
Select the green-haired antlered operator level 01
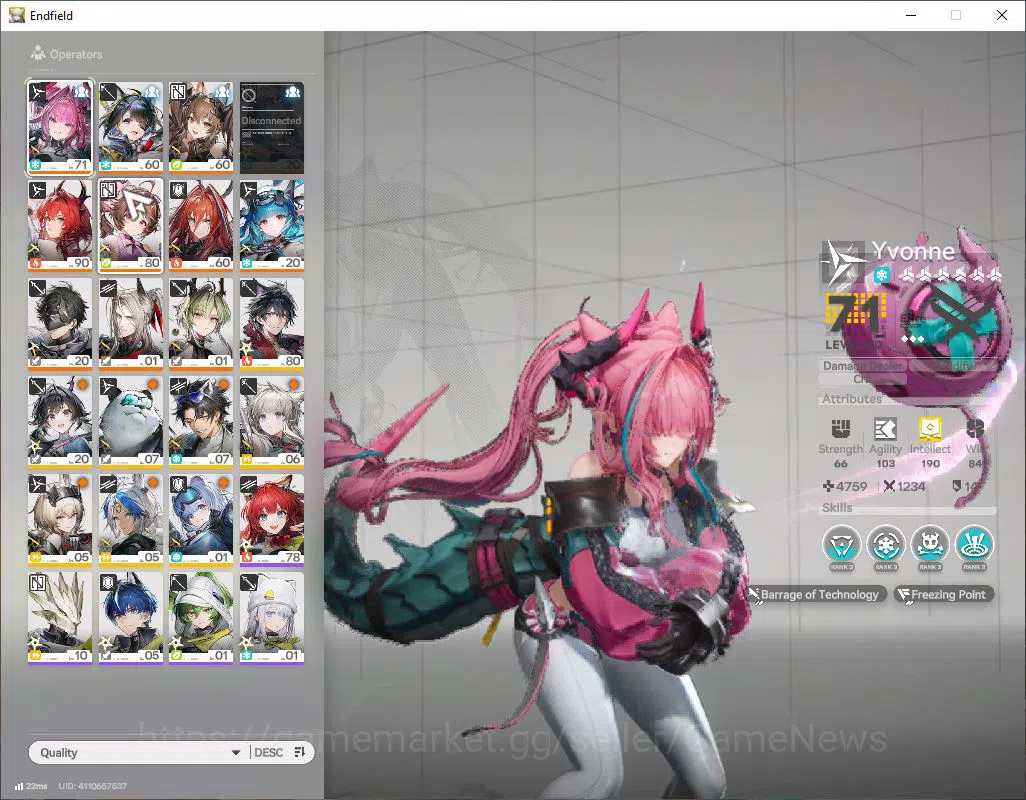coord(201,324)
